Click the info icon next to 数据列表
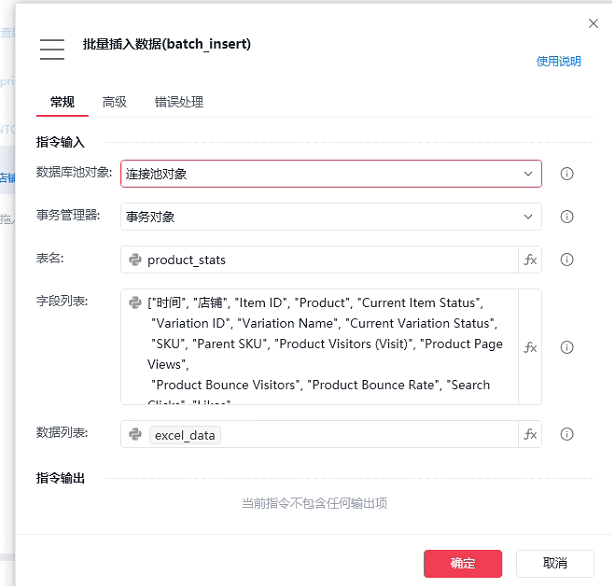 pos(567,434)
